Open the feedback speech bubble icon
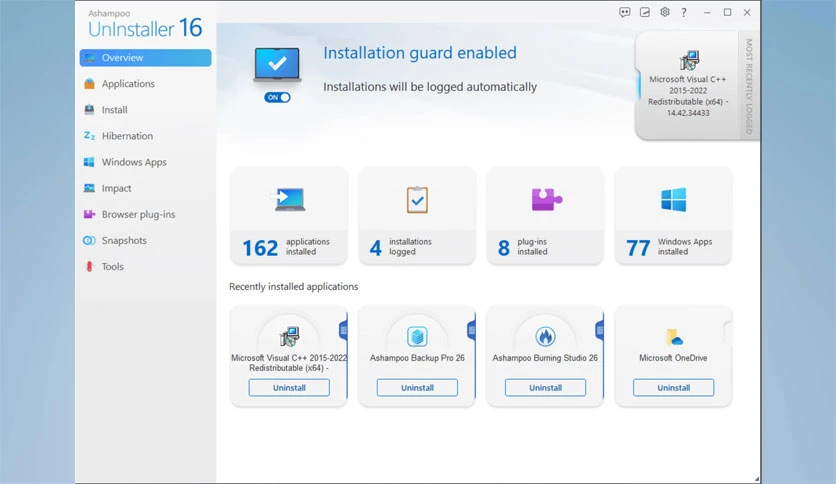This screenshot has height=484, width=836. [x=624, y=12]
